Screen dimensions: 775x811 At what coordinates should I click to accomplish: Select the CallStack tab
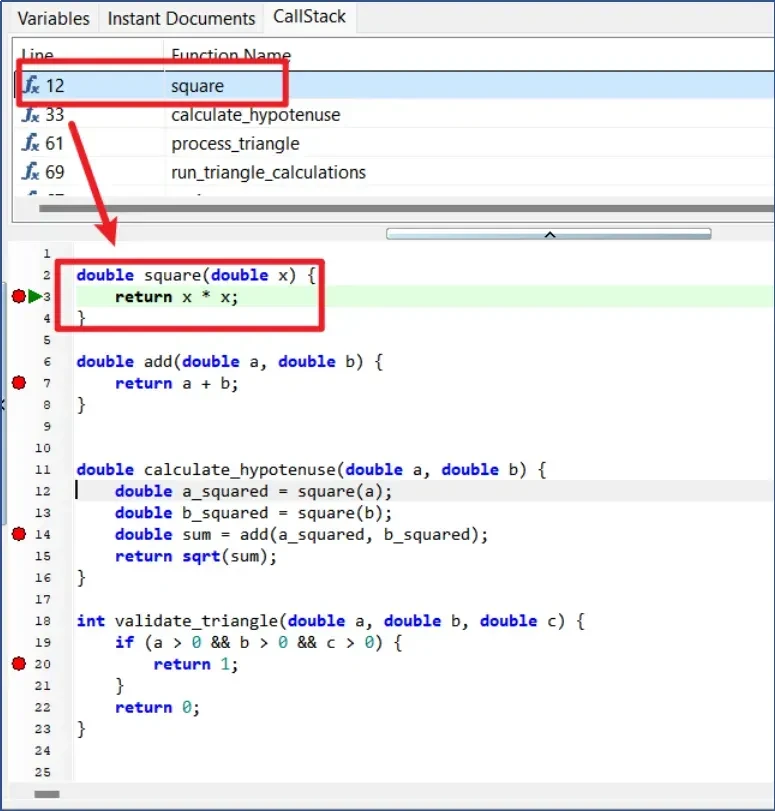point(309,17)
